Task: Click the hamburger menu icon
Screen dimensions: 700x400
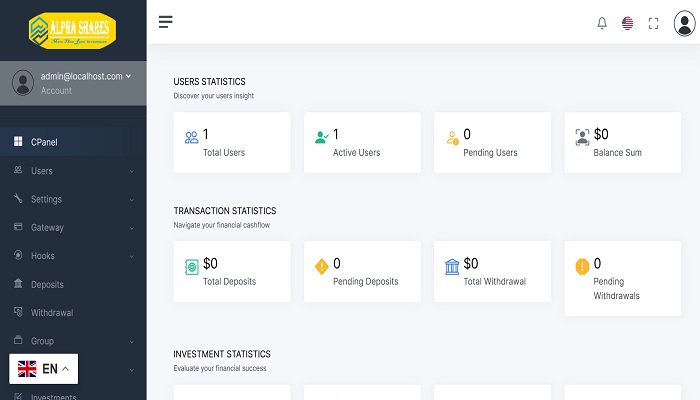Action: 166,22
